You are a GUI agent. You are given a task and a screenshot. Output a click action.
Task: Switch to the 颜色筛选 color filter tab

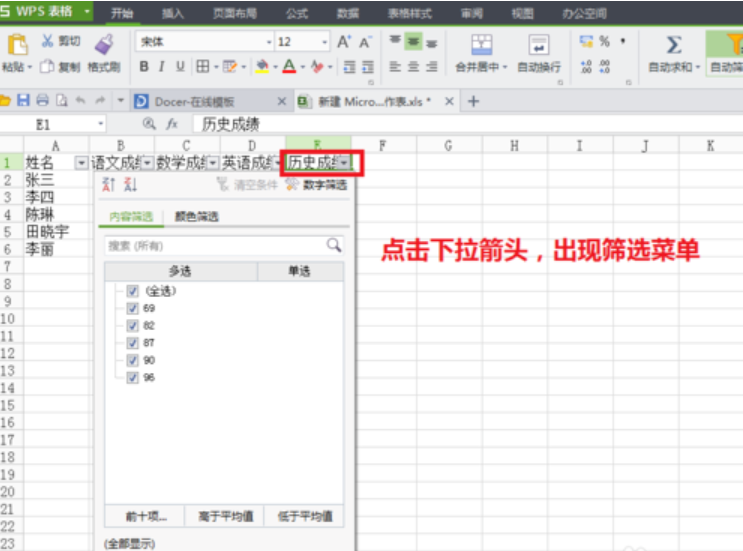(196, 217)
